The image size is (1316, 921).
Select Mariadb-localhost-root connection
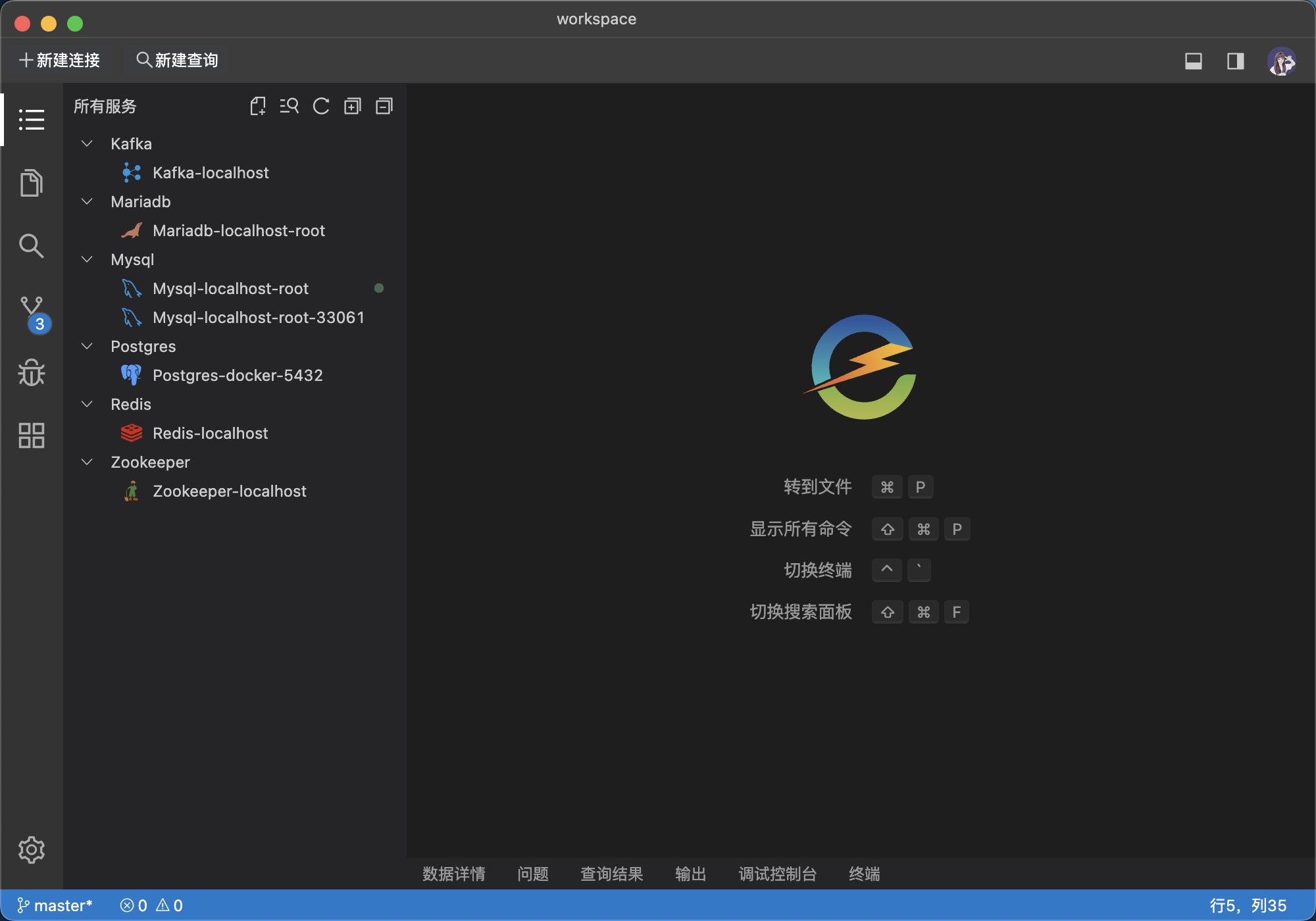(239, 230)
